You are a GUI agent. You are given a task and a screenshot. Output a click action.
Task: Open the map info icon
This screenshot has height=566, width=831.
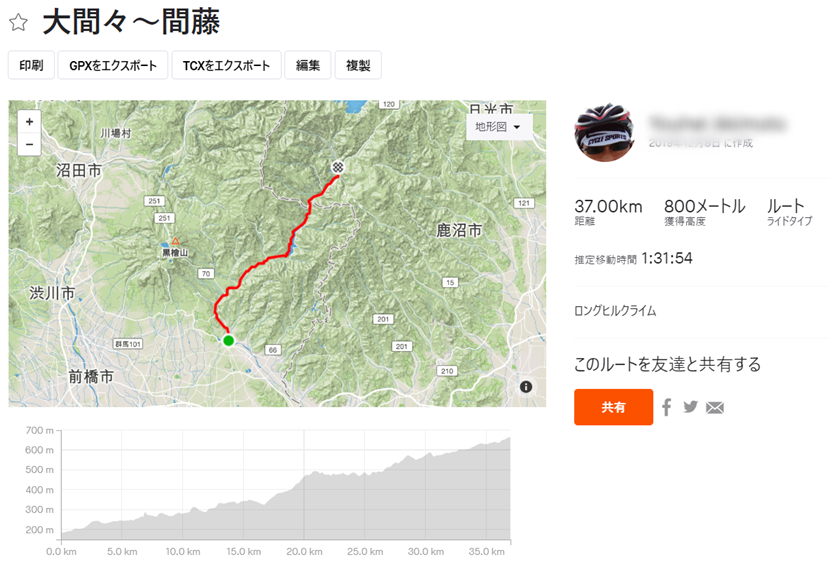(x=526, y=387)
